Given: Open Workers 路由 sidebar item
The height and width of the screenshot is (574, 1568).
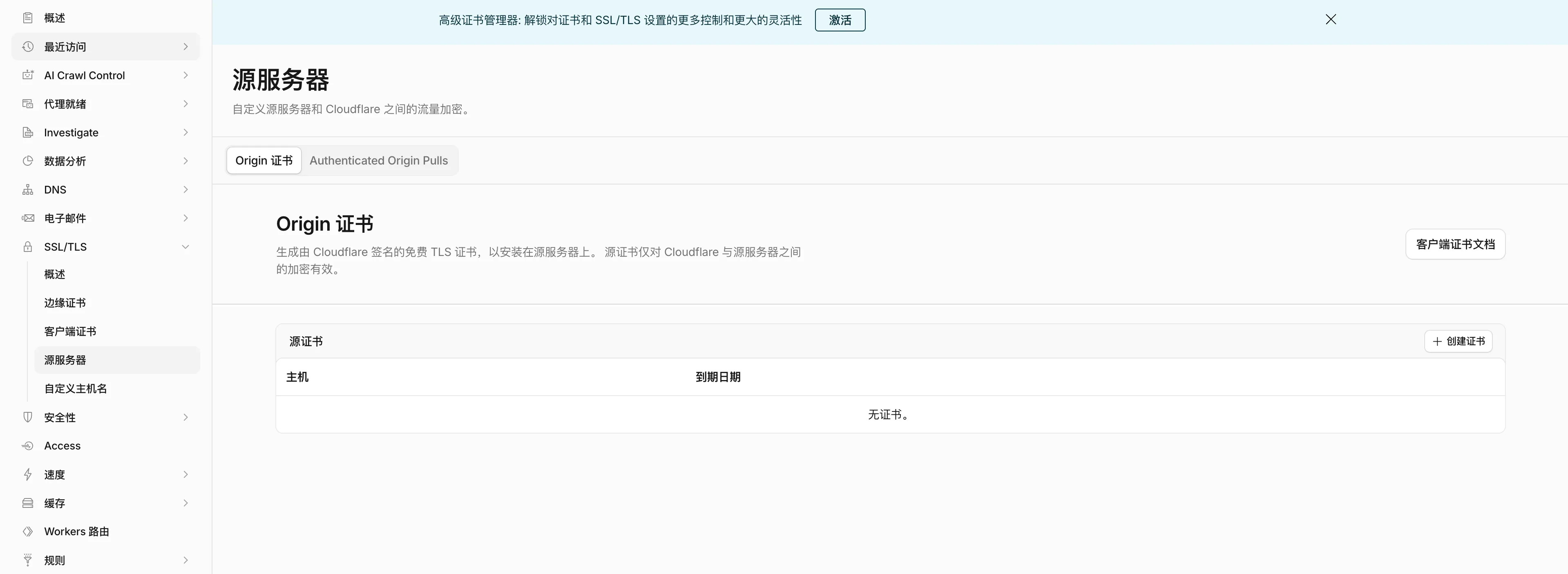Looking at the screenshot, I should point(105,532).
